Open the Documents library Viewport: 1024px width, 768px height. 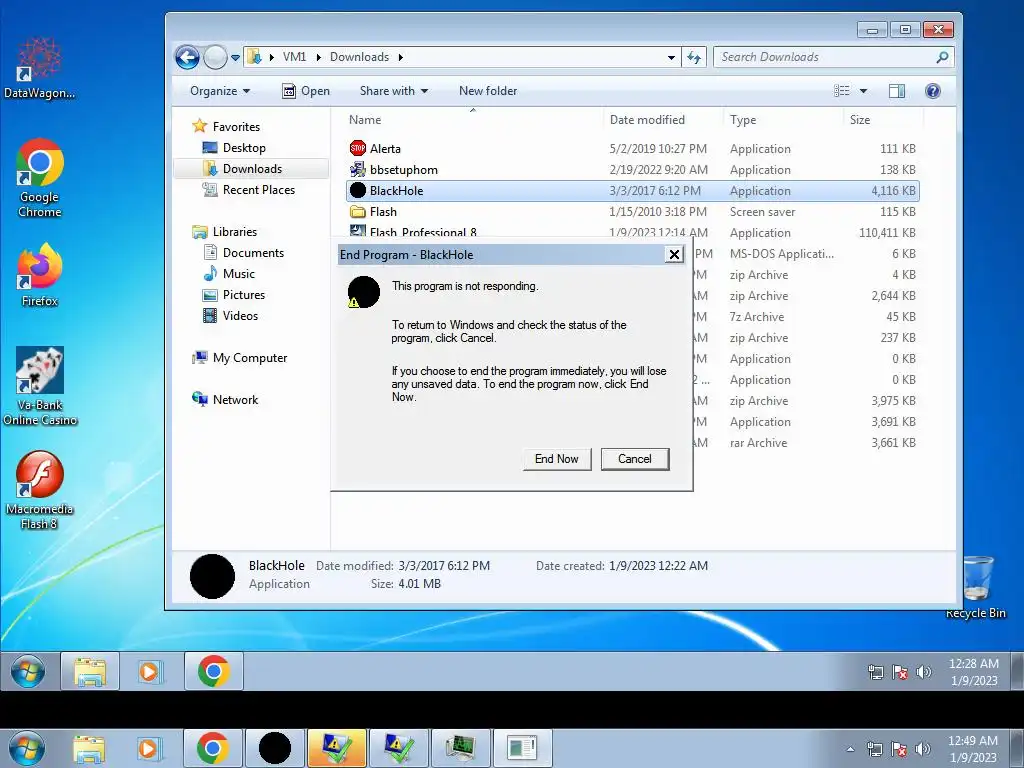coord(244,253)
